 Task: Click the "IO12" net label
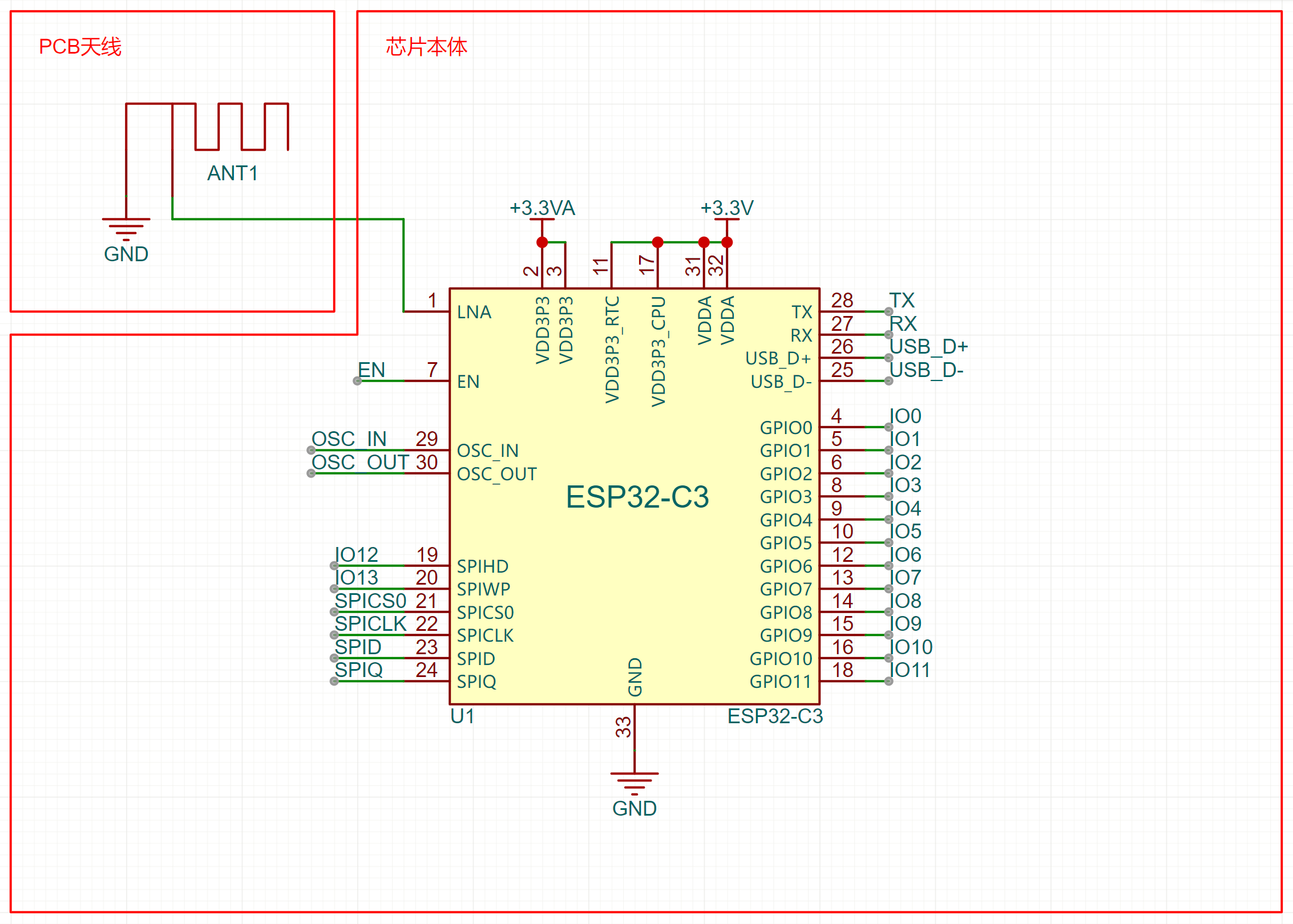coord(357,555)
